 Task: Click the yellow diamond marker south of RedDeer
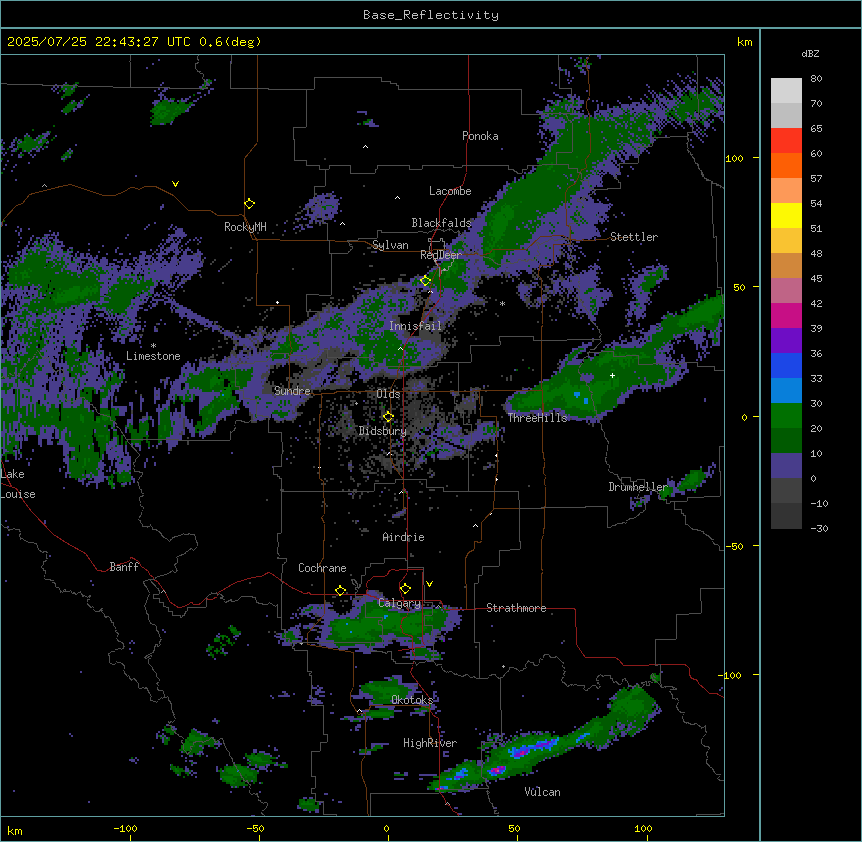(x=426, y=281)
